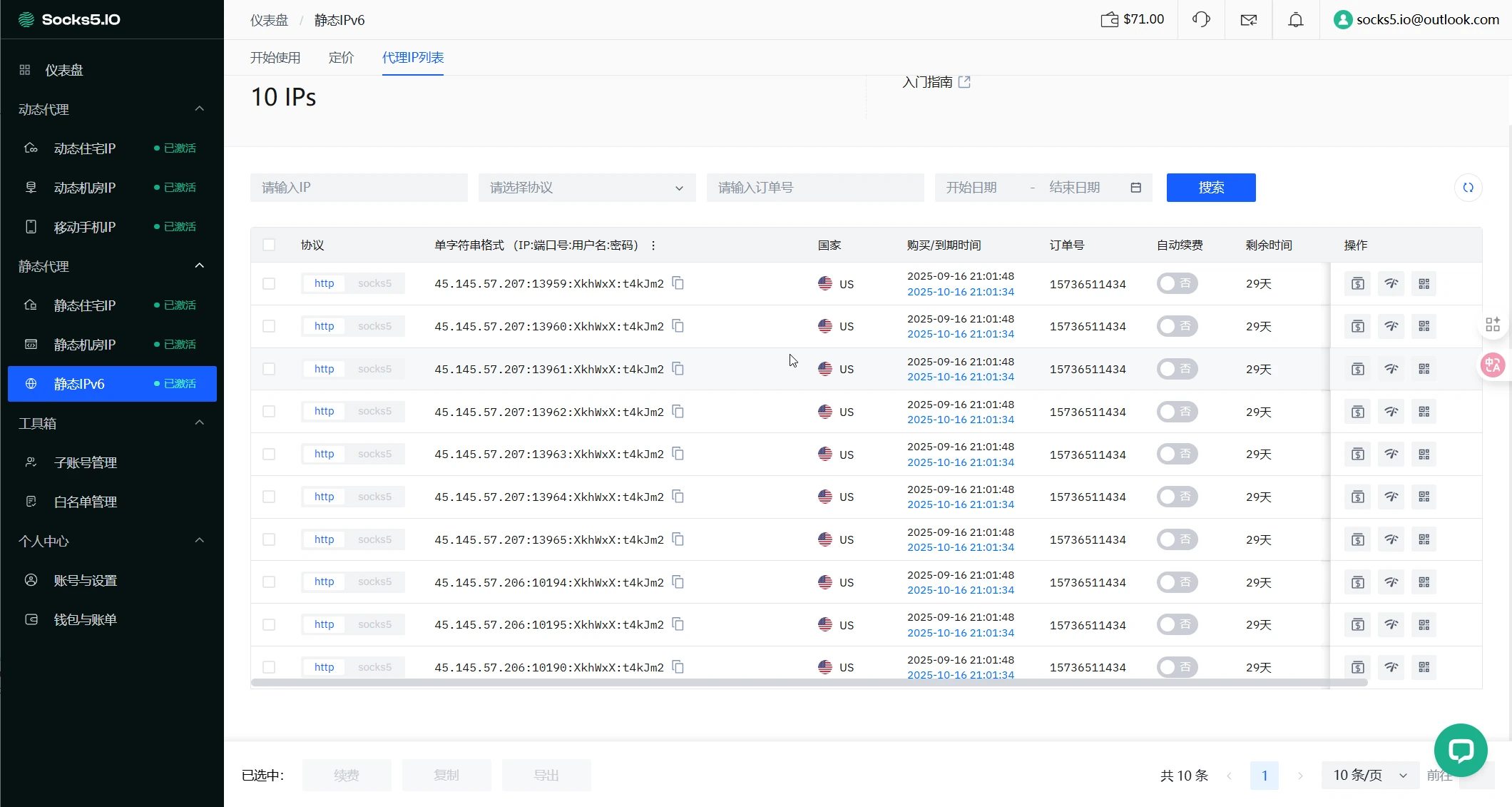Collapse the 静态代理 sidebar section

(x=200, y=266)
